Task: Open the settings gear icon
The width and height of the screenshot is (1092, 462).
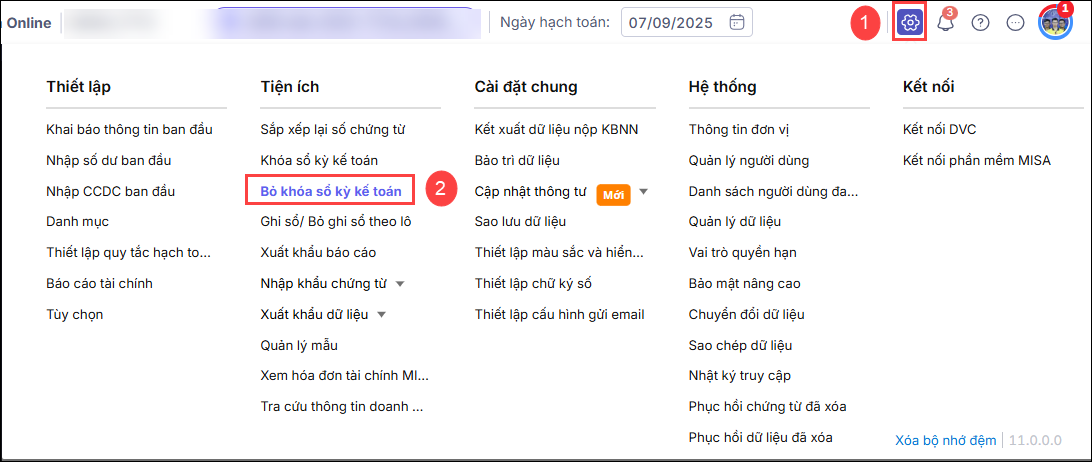Action: (x=909, y=23)
